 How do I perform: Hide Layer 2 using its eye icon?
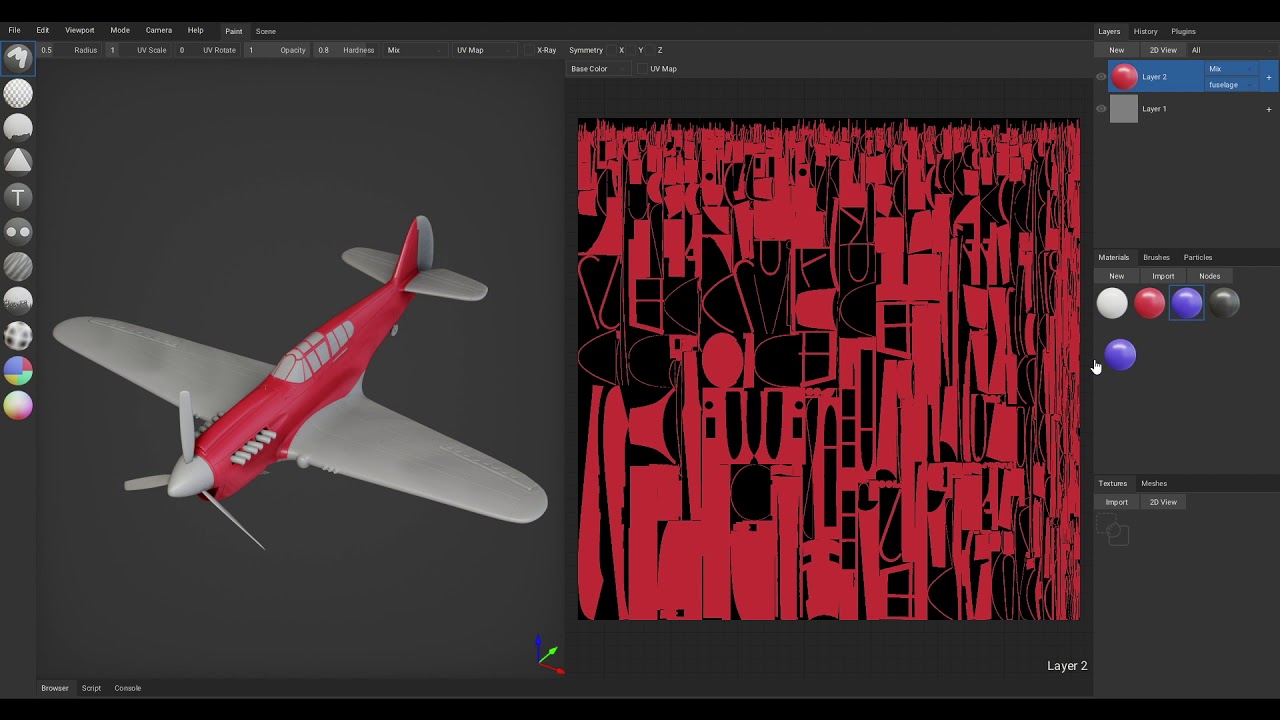click(1101, 77)
